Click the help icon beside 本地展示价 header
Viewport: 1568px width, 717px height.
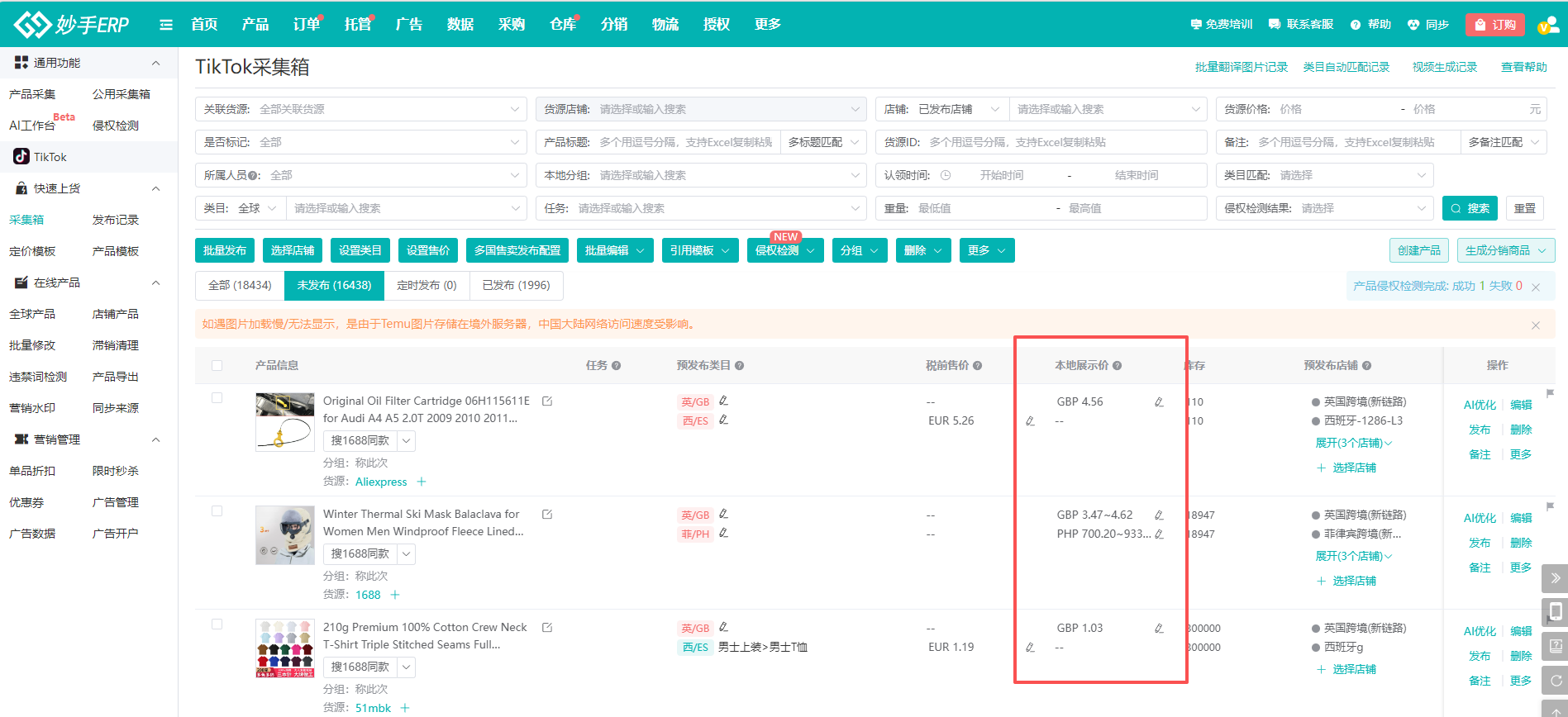[1117, 366]
